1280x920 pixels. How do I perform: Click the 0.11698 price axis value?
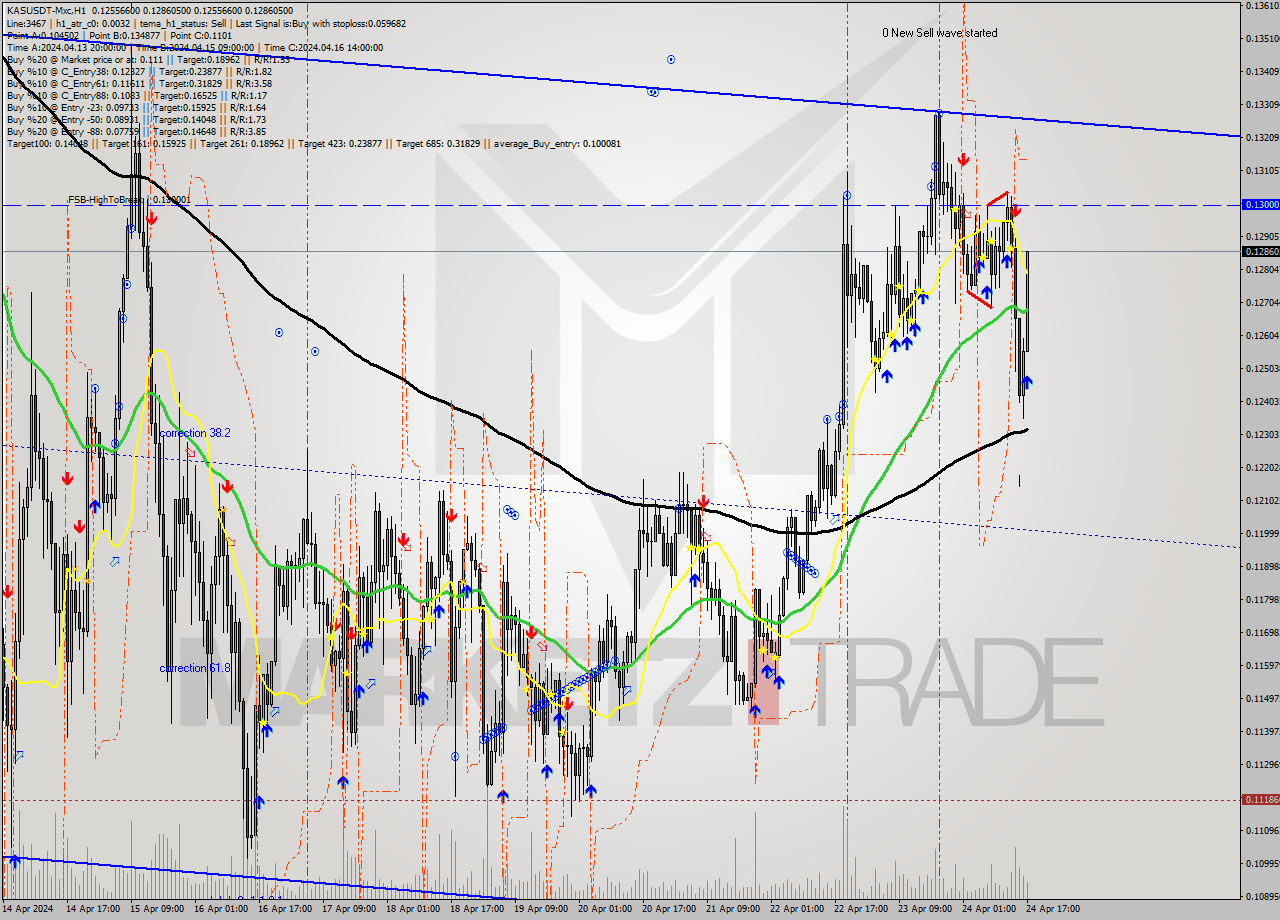1263,632
